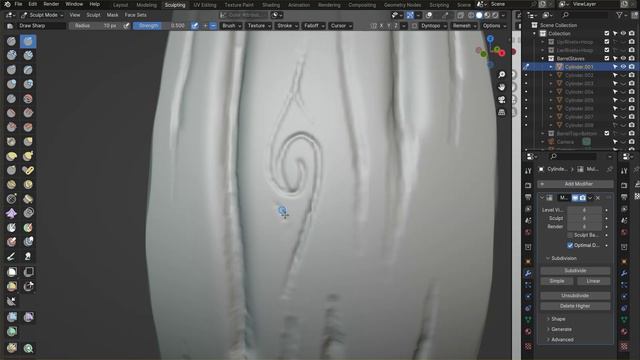640x360 pixels.
Task: Select the Box Mask tool
Action: tap(11, 272)
